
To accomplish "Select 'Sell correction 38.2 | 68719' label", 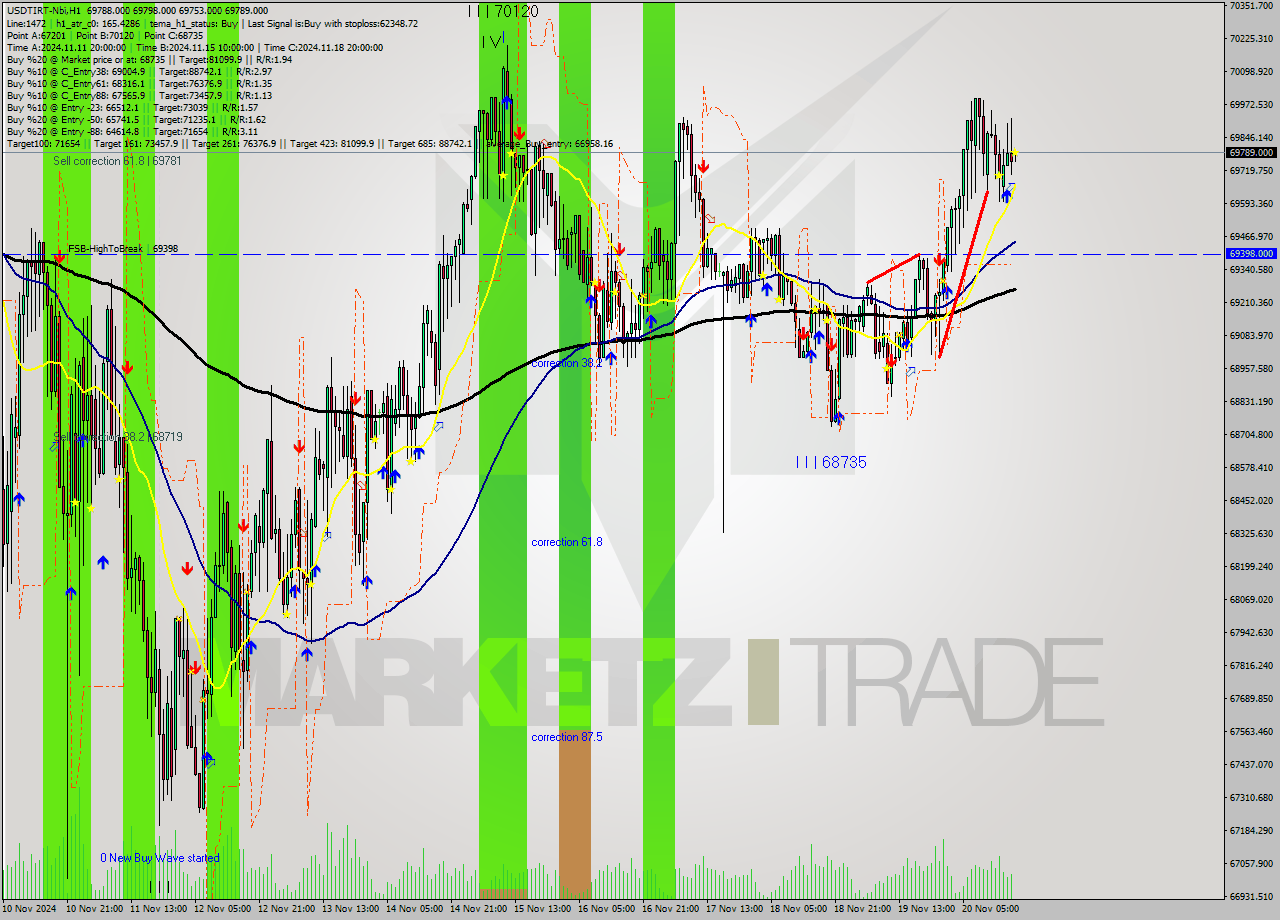I will 118,437.
